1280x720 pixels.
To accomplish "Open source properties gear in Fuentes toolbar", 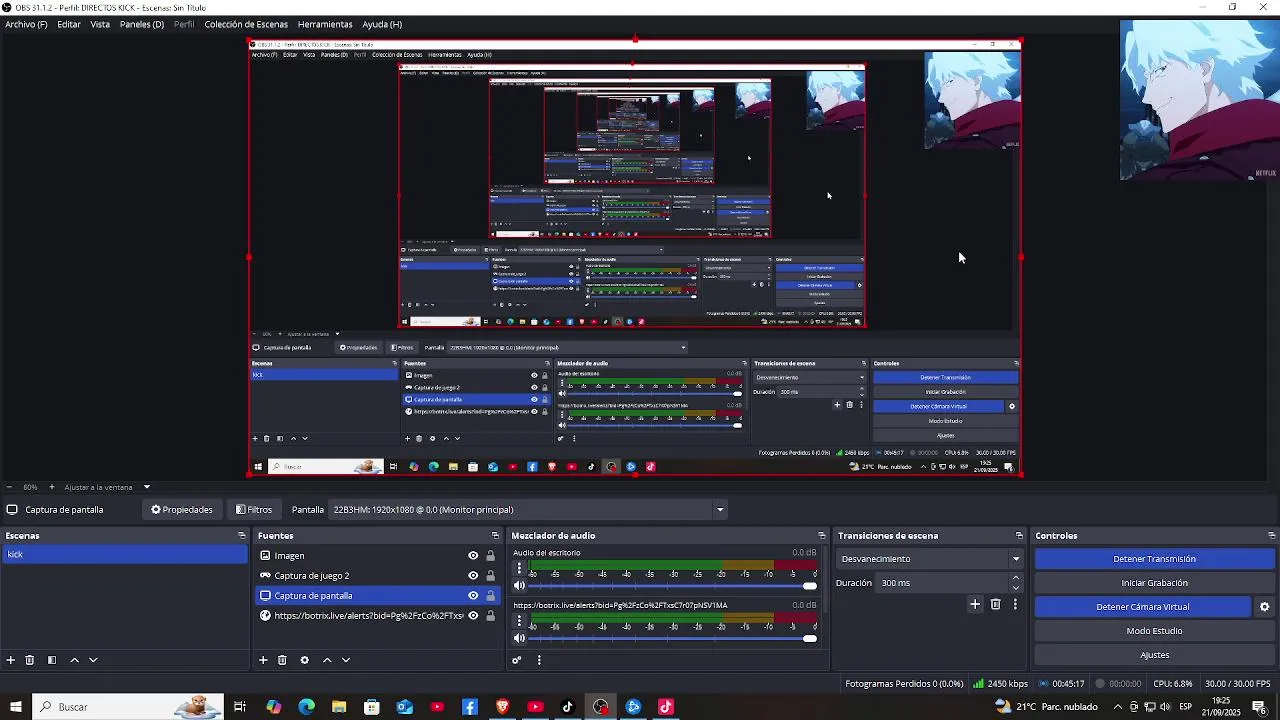I will pos(304,660).
